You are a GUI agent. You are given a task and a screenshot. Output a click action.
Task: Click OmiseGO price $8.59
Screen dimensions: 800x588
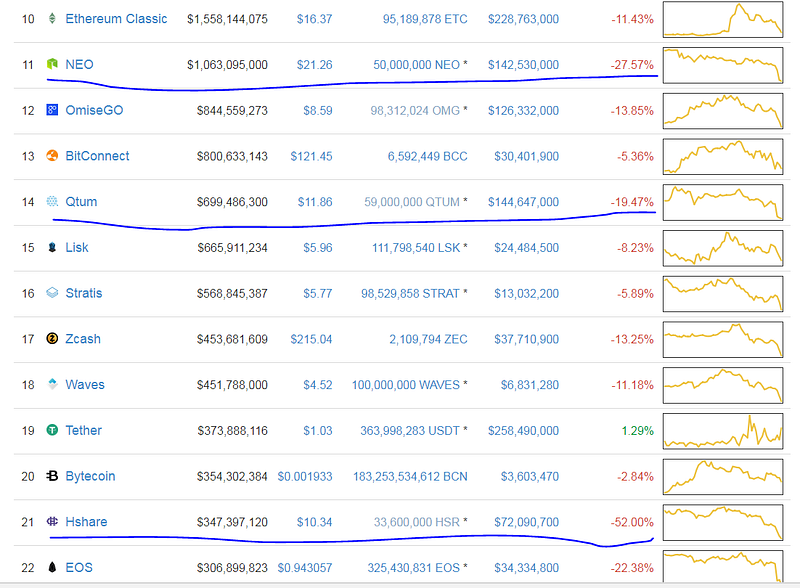point(318,110)
